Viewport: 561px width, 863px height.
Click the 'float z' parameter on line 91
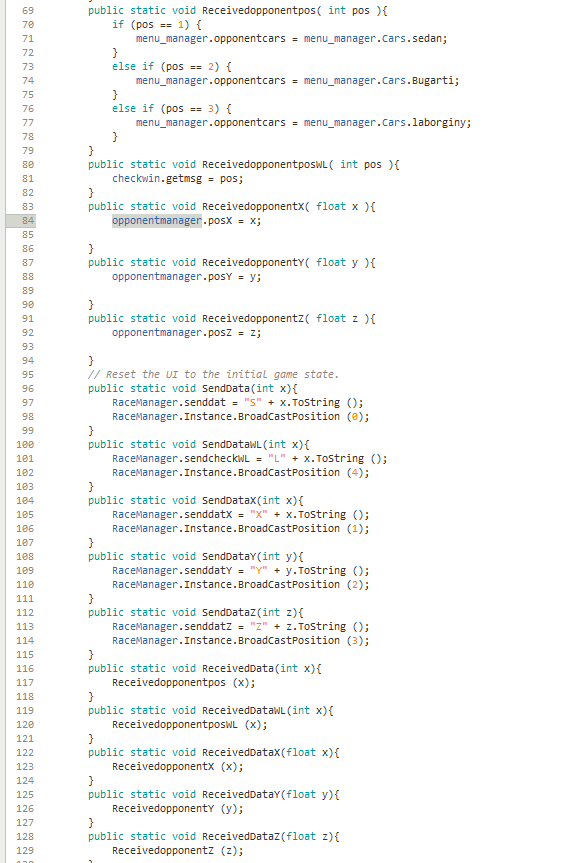pos(337,319)
